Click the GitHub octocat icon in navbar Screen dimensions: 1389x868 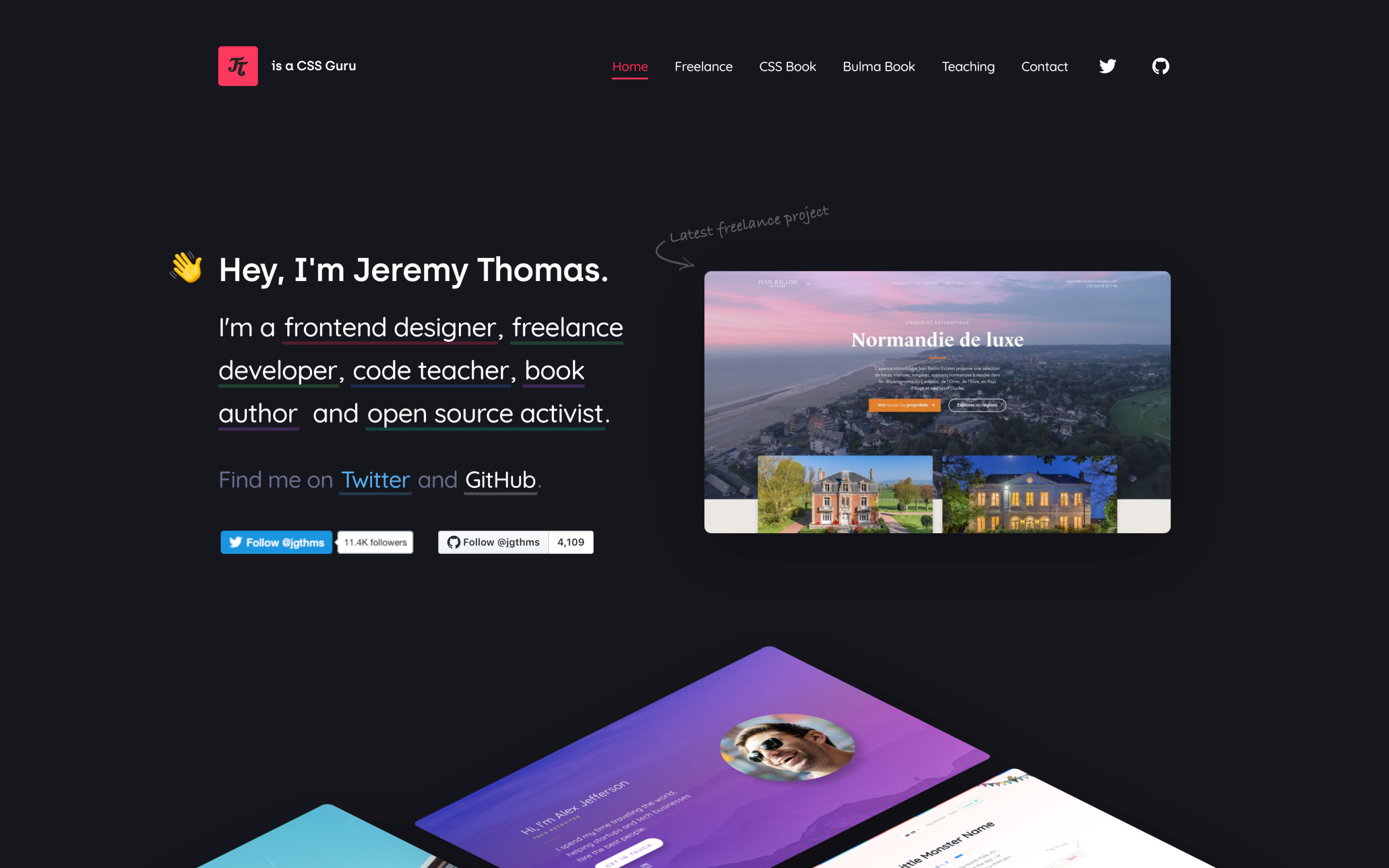[1159, 66]
